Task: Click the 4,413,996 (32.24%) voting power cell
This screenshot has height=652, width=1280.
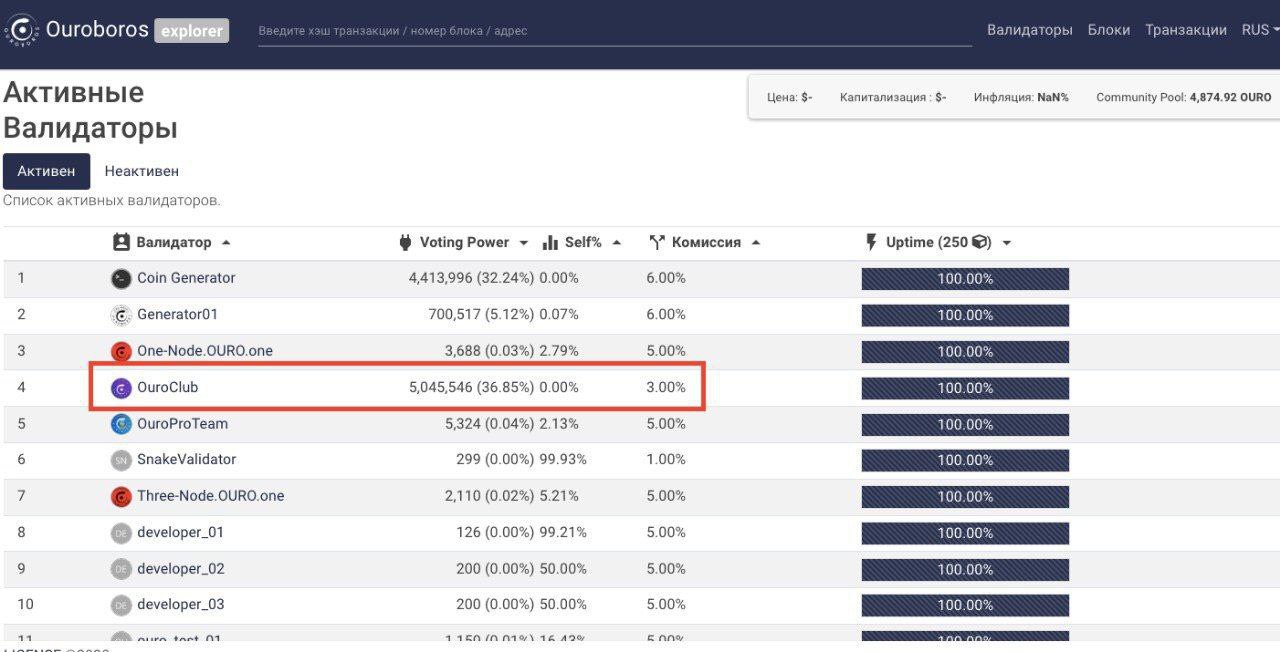Action: [471, 278]
